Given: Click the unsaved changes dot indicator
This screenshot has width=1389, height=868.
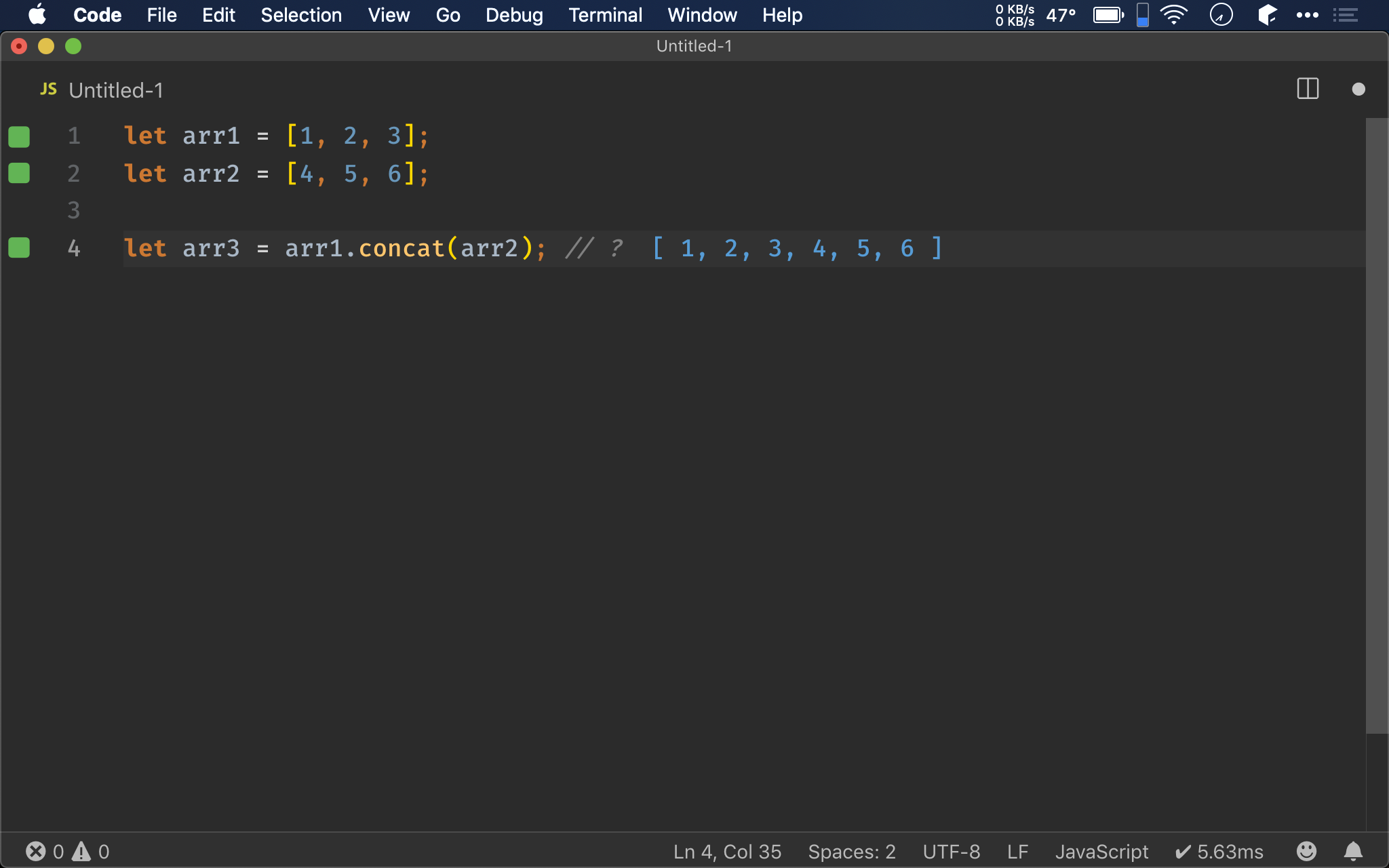Looking at the screenshot, I should (x=1358, y=89).
